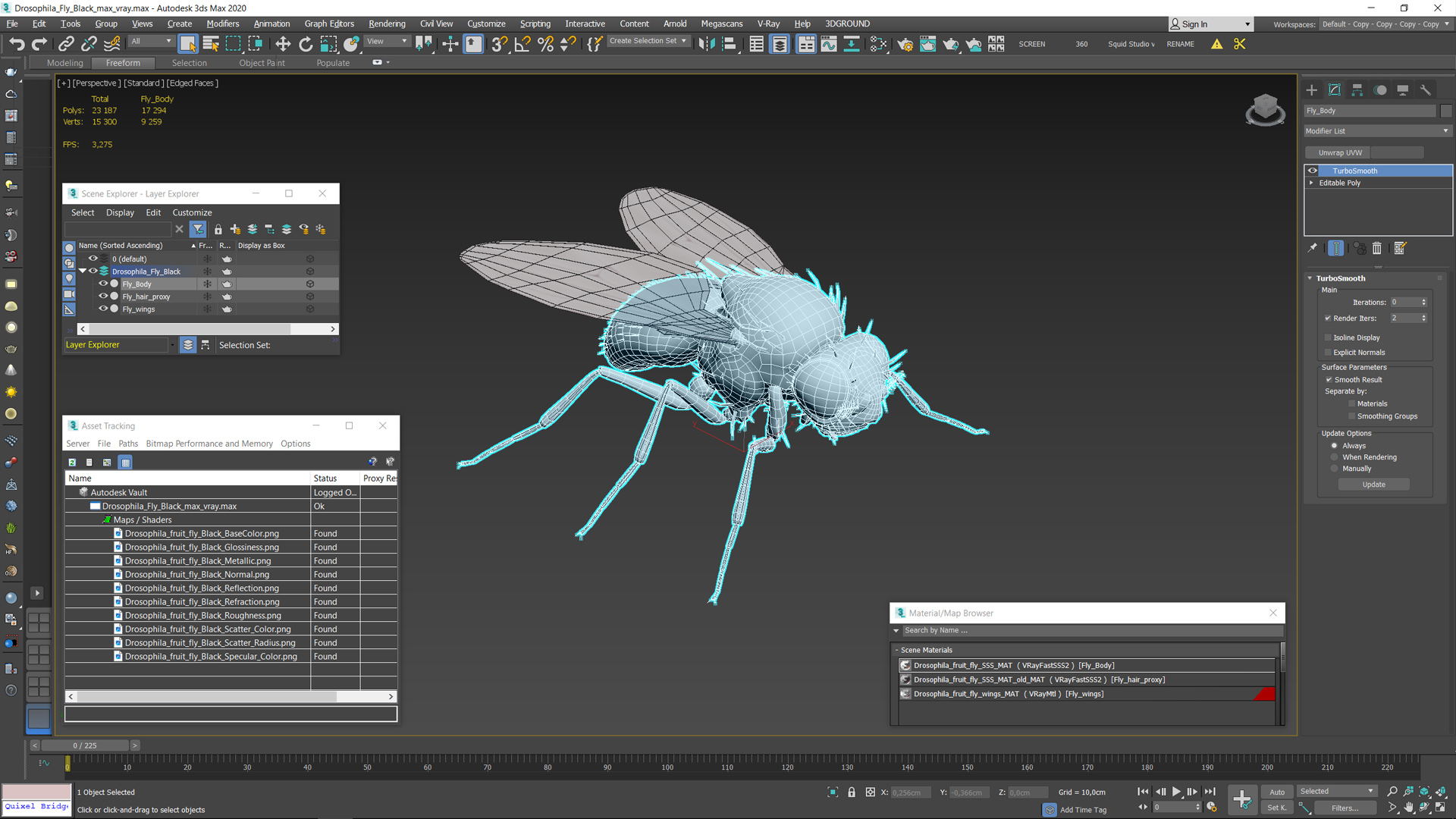Open Rendered Frame Window icon
Viewport: 1456px width, 819px height.
click(x=927, y=44)
